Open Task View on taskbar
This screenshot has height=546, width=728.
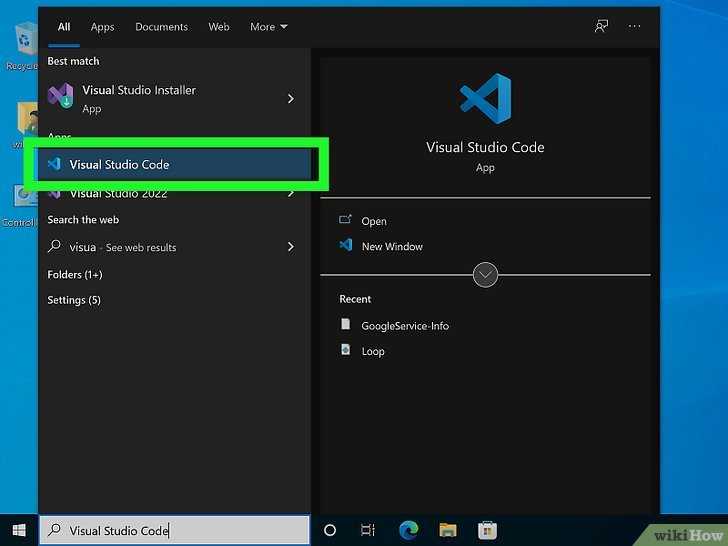pos(368,530)
